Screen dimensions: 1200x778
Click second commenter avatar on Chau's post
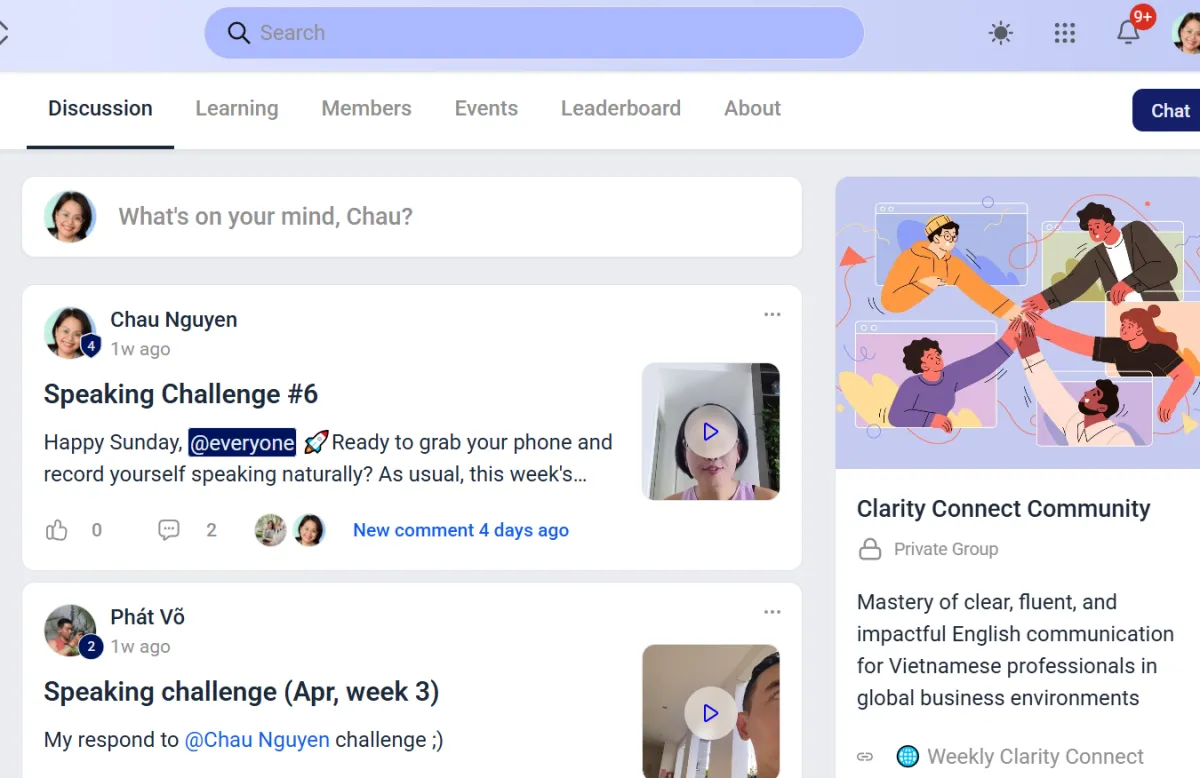[309, 530]
